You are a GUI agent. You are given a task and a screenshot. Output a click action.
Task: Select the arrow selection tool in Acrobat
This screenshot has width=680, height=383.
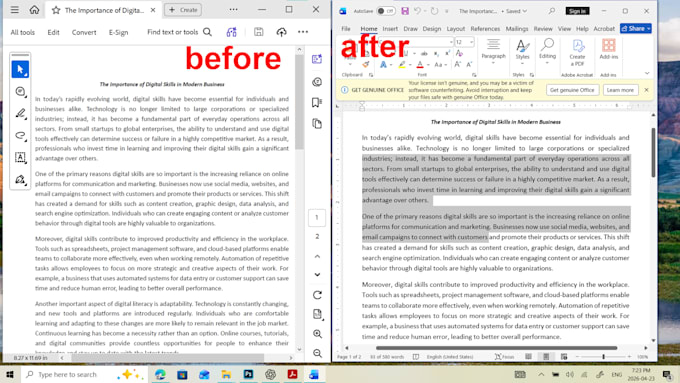(20, 69)
